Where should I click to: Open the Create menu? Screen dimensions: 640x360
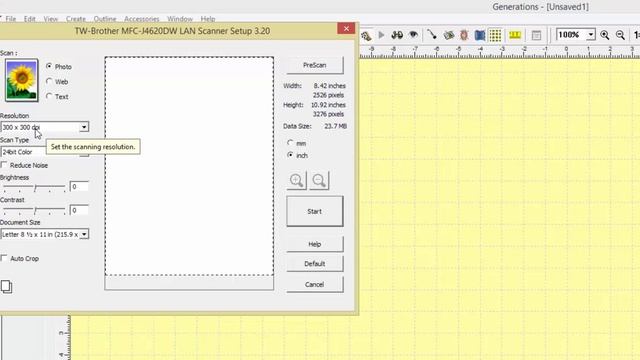76,19
